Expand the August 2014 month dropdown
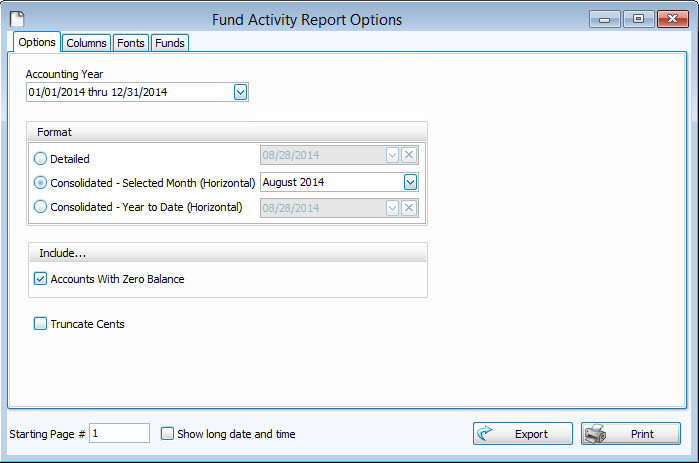Viewport: 699px width, 463px height. coord(409,182)
